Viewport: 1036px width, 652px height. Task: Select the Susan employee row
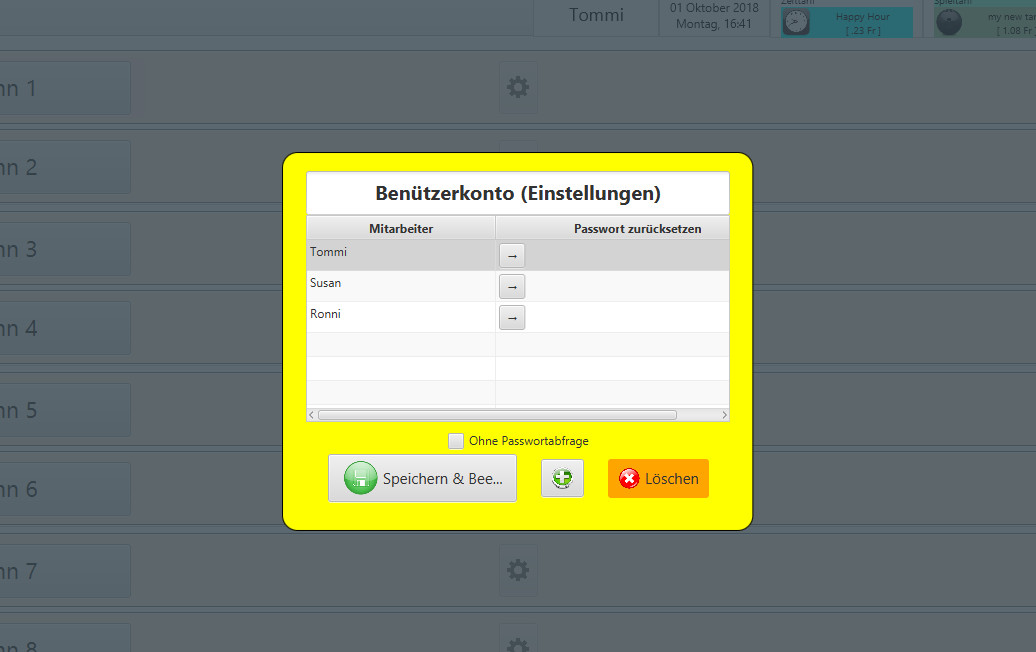point(400,285)
